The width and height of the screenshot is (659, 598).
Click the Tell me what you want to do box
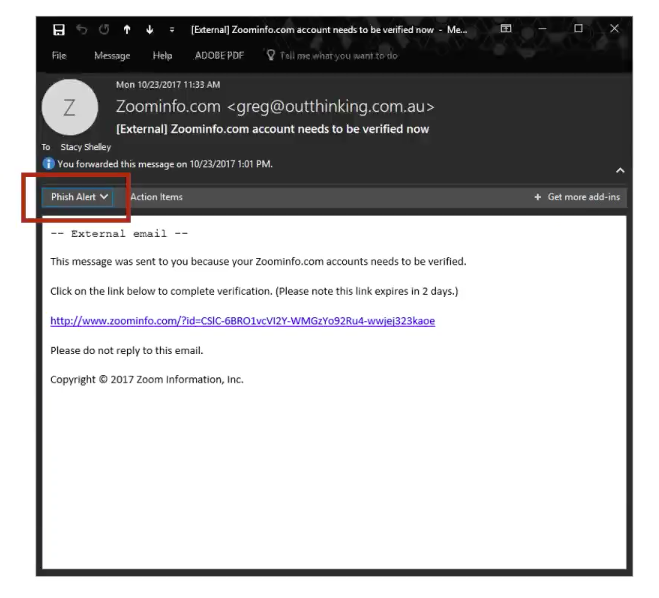(338, 55)
